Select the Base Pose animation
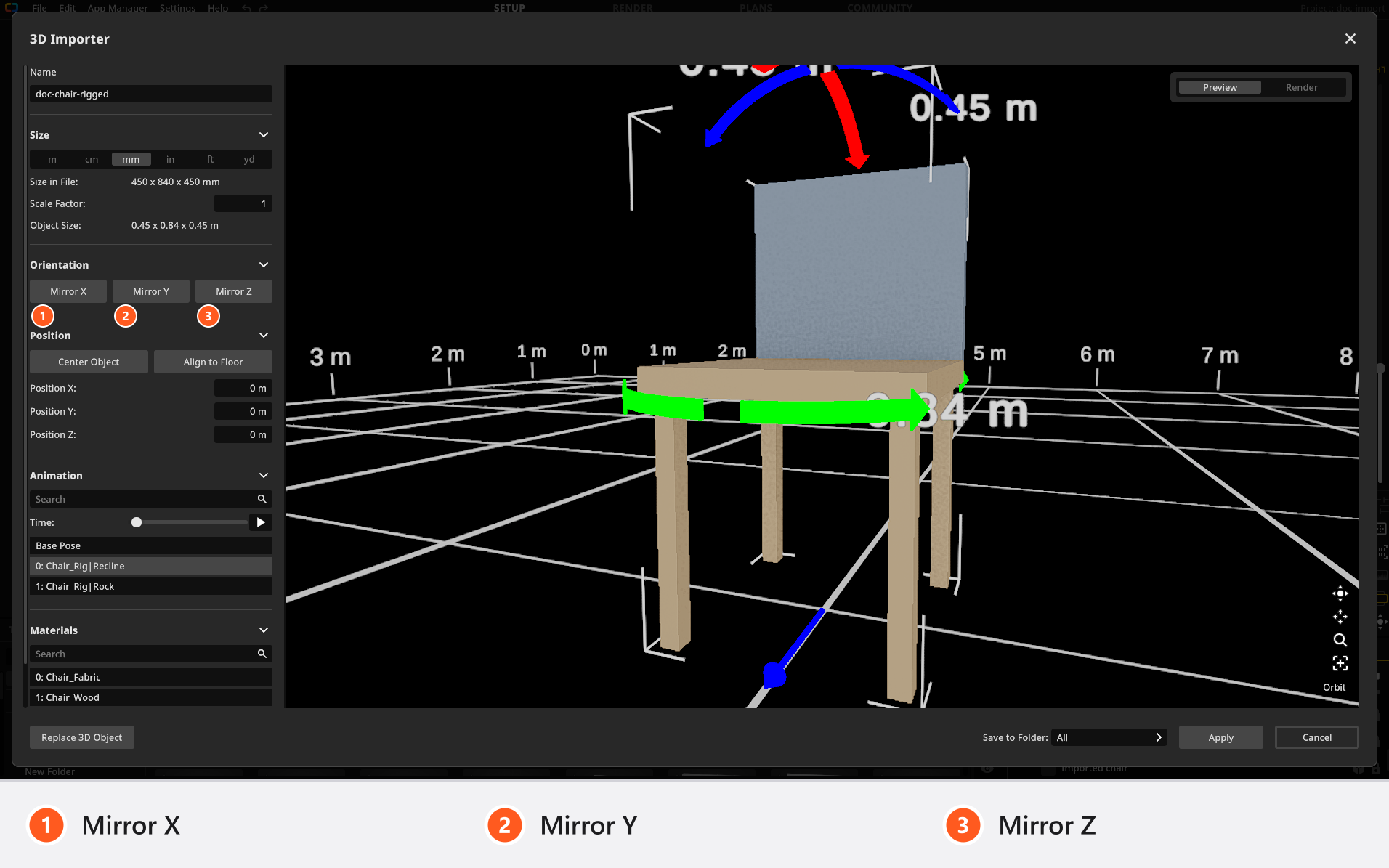Viewport: 1389px width, 868px height. click(x=151, y=545)
